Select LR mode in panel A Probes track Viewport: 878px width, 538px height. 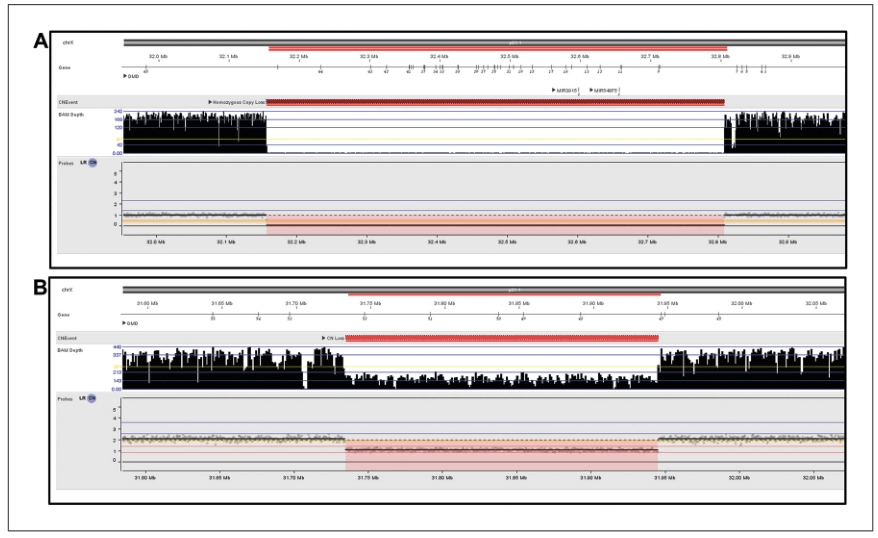[x=83, y=162]
